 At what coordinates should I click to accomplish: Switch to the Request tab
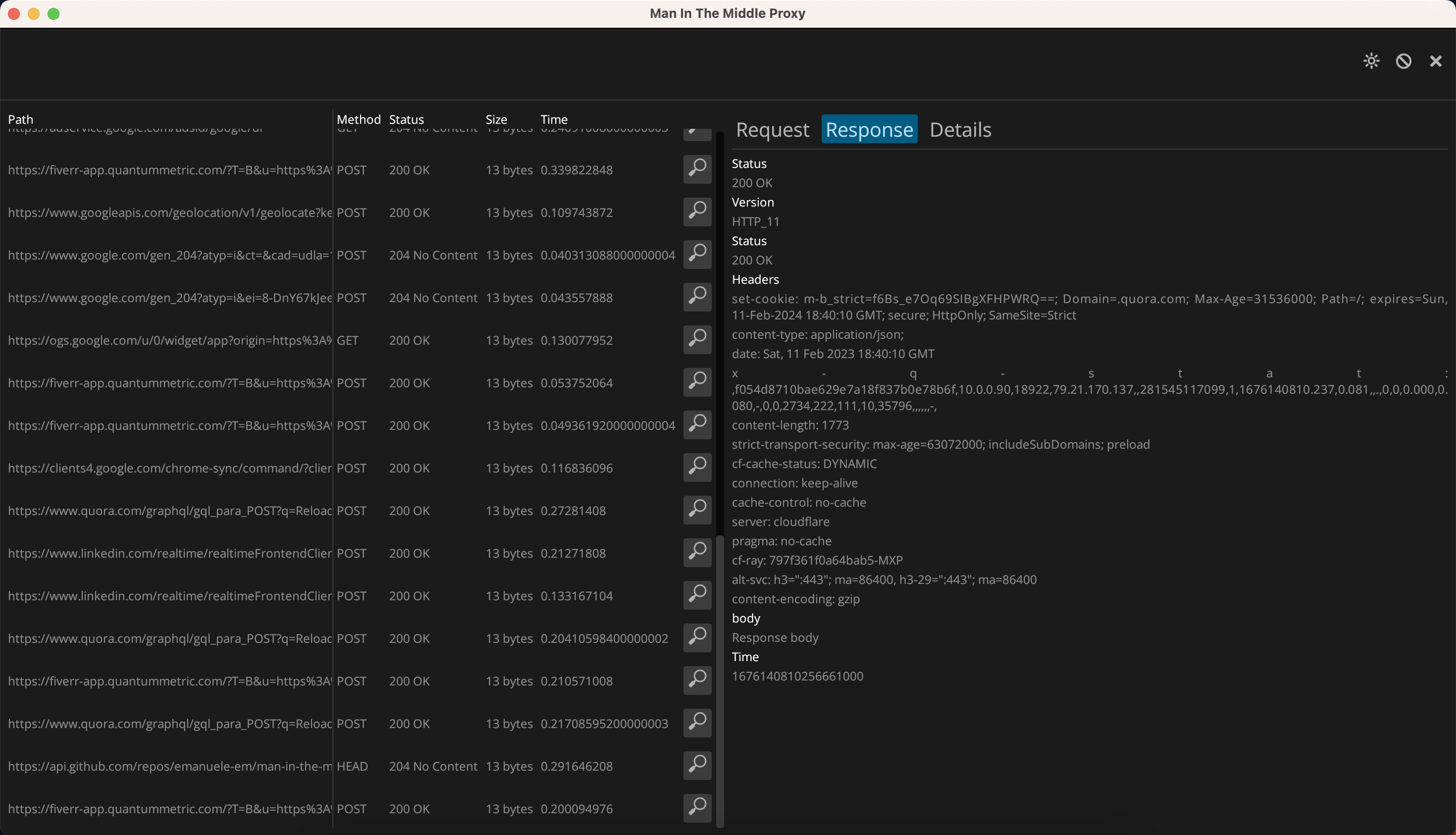tap(773, 130)
